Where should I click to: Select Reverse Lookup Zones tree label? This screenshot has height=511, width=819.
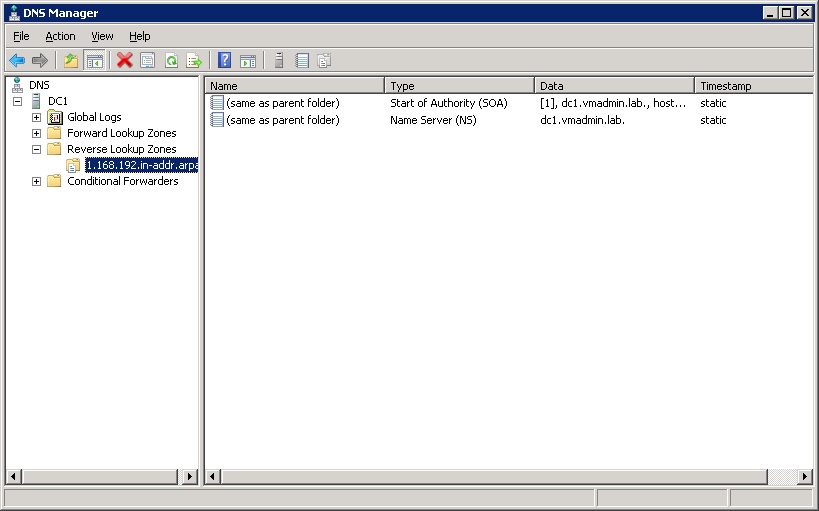122,149
